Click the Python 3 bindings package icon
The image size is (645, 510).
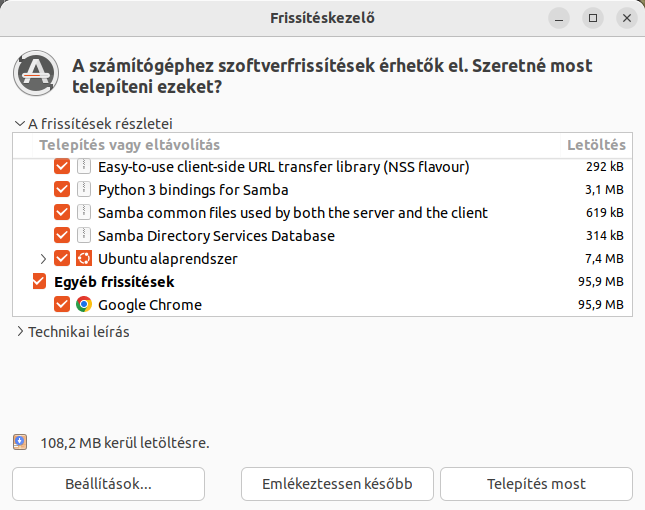tap(84, 190)
